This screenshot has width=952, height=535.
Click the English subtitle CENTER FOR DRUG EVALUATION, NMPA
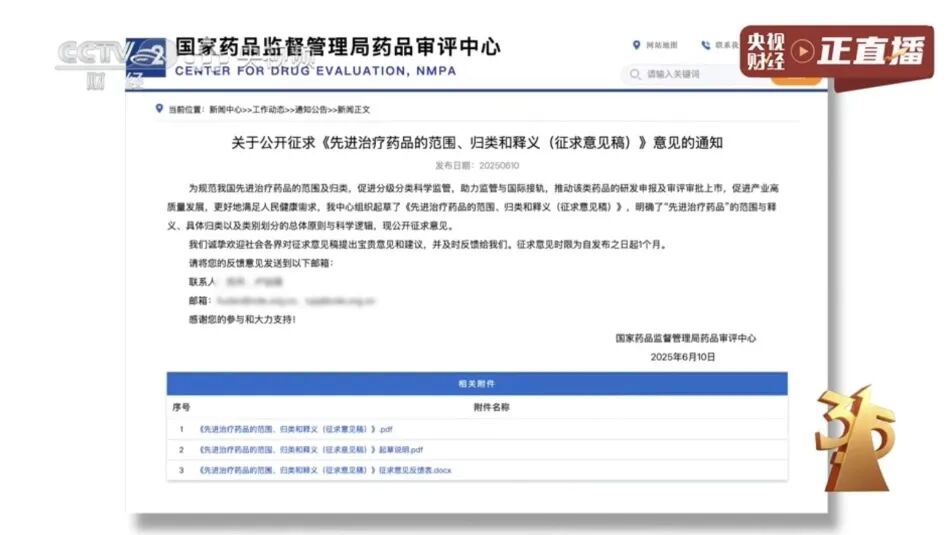(316, 71)
